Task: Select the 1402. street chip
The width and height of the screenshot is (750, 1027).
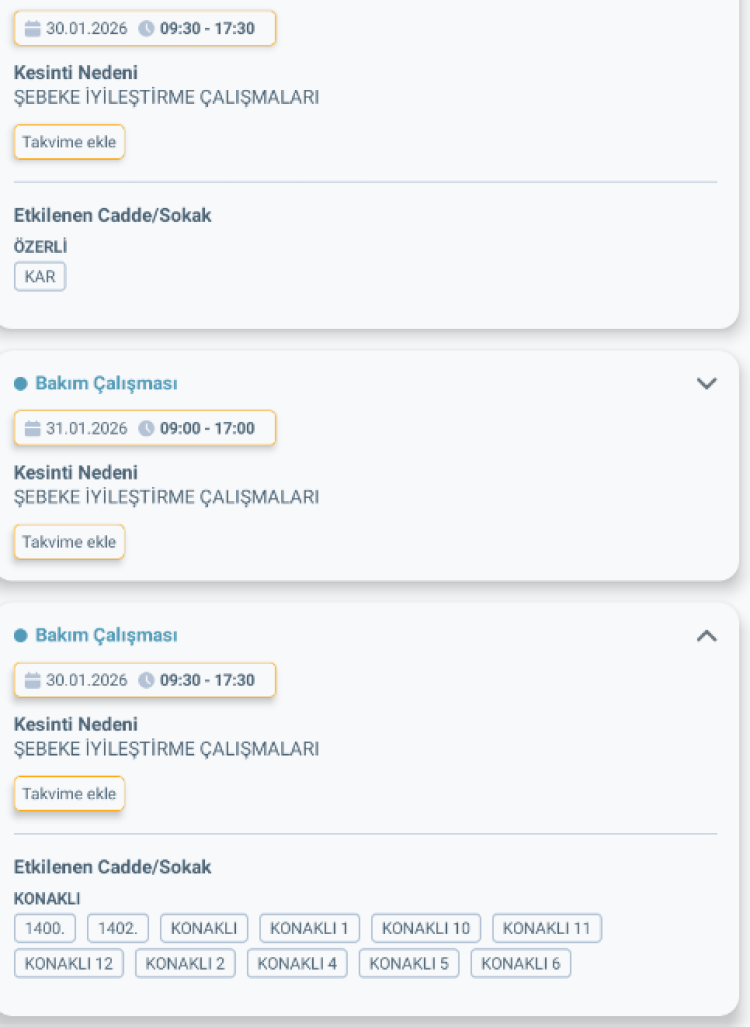Action: point(117,927)
